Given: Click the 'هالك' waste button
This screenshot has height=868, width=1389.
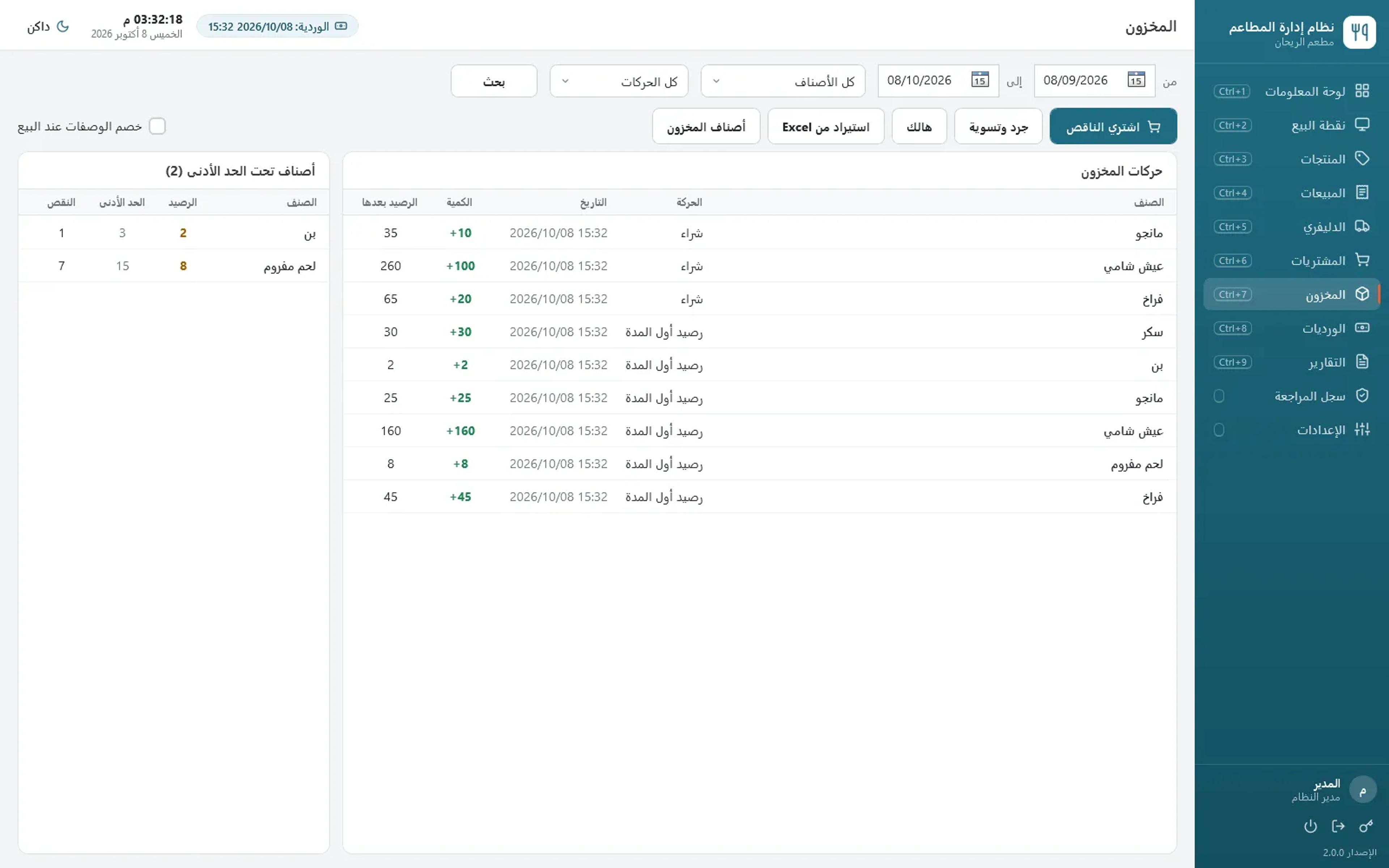Looking at the screenshot, I should pyautogui.click(x=919, y=126).
